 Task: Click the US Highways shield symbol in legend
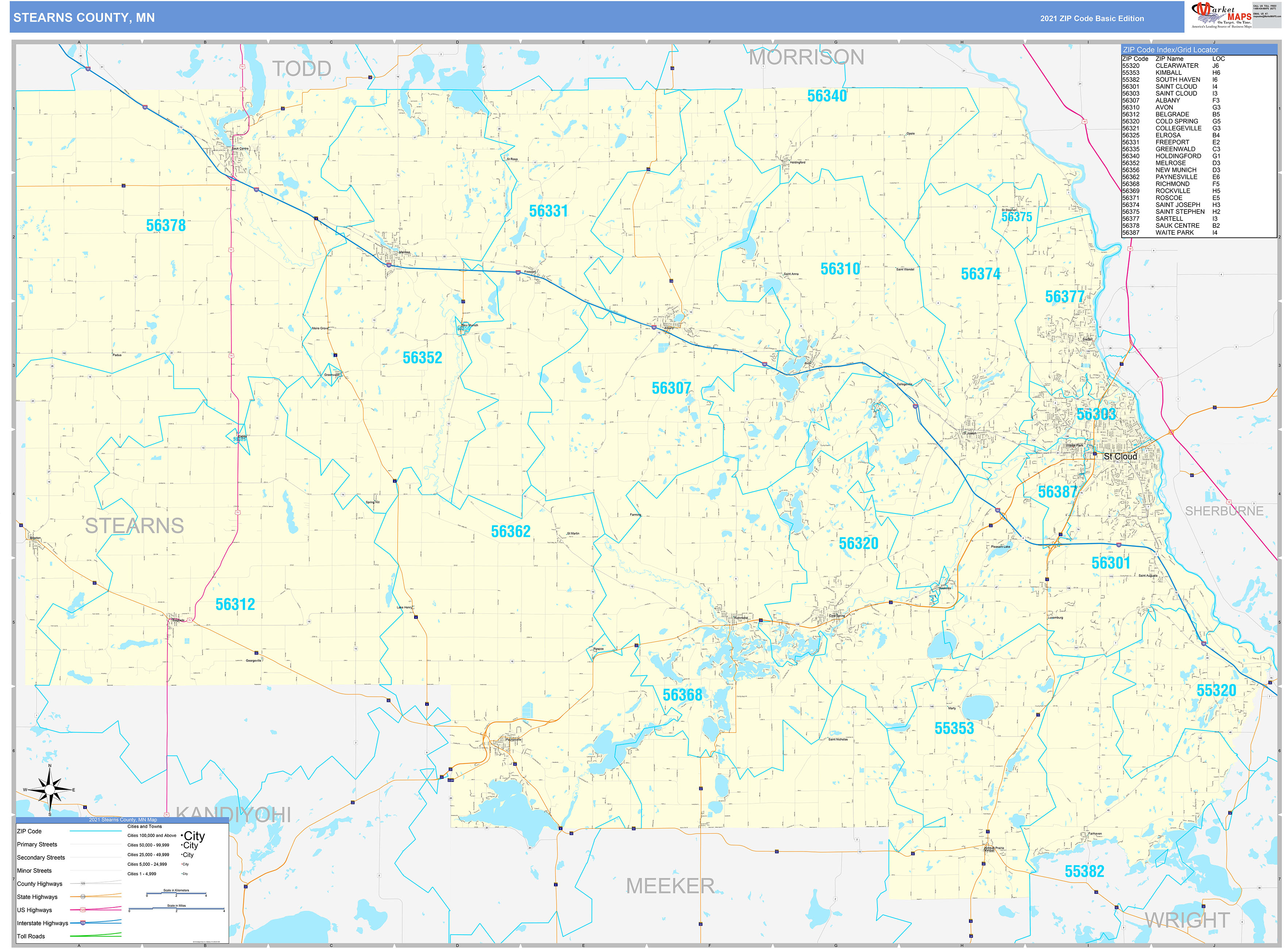[83, 910]
